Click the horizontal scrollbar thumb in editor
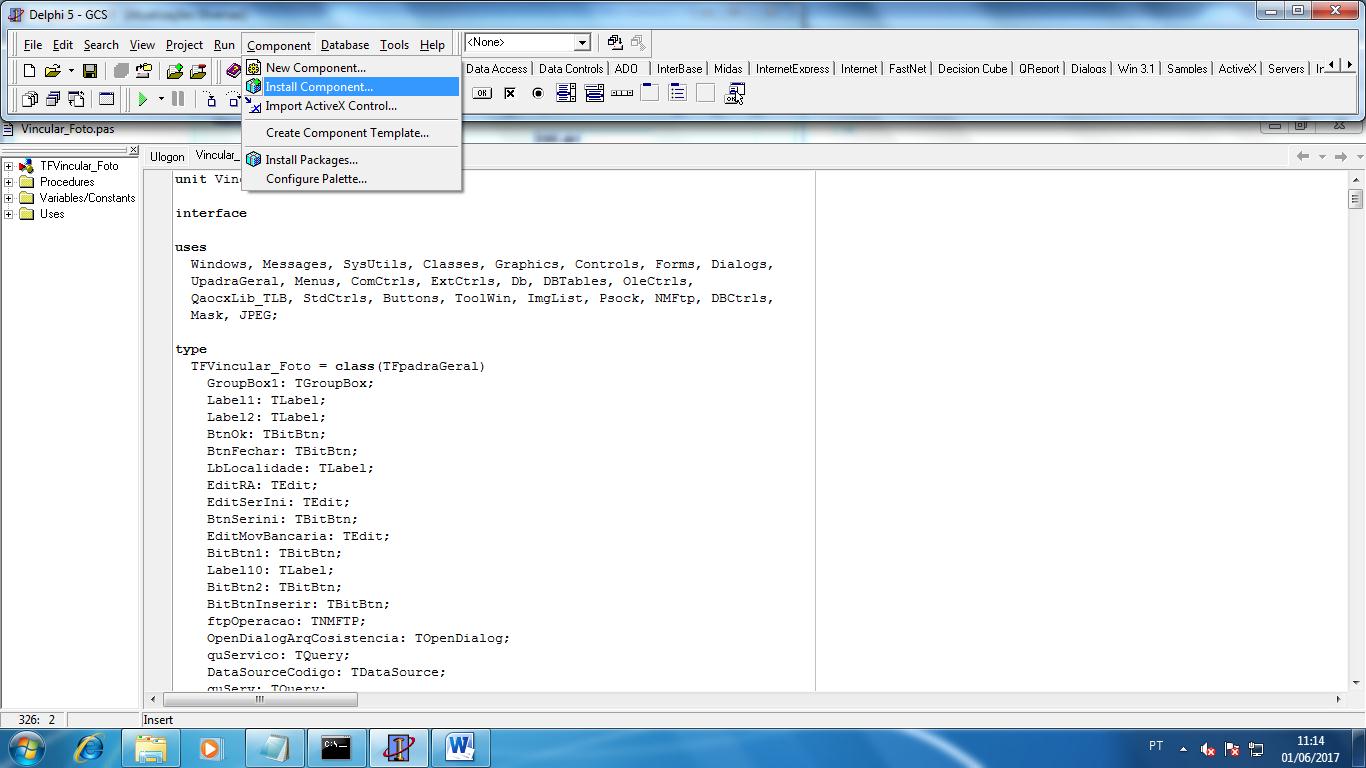 click(x=260, y=700)
